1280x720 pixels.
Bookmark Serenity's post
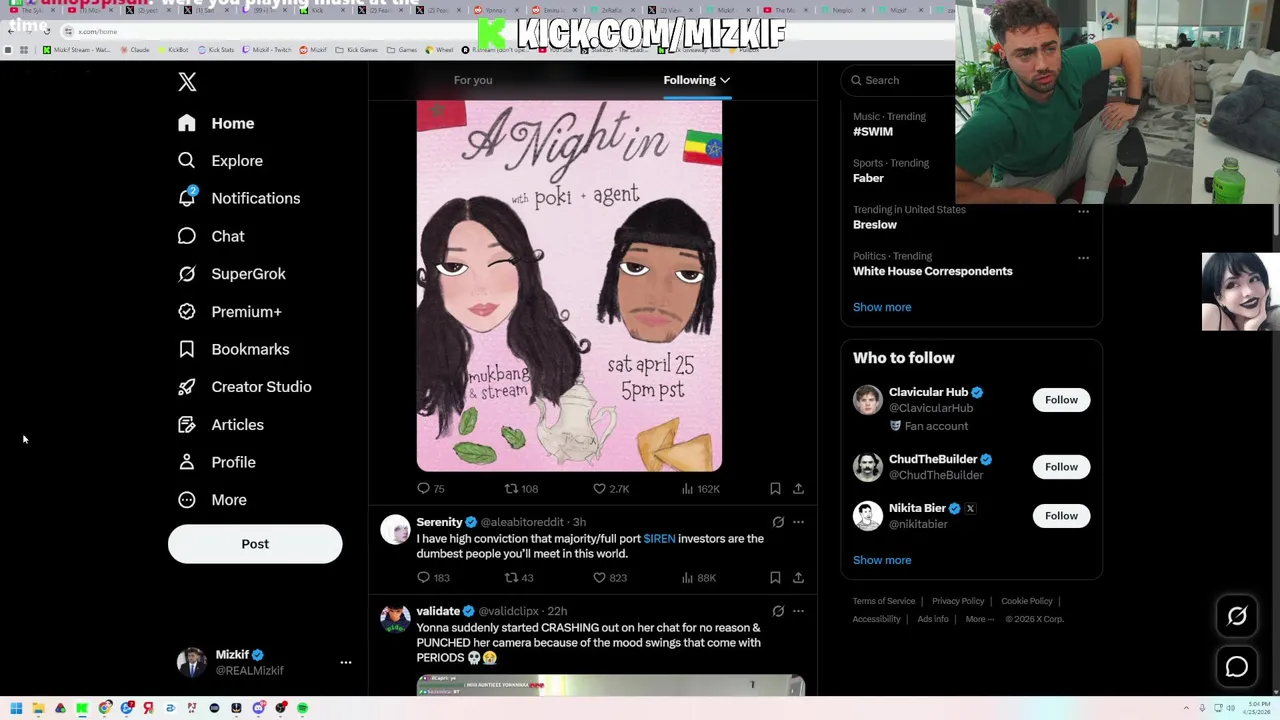point(775,578)
